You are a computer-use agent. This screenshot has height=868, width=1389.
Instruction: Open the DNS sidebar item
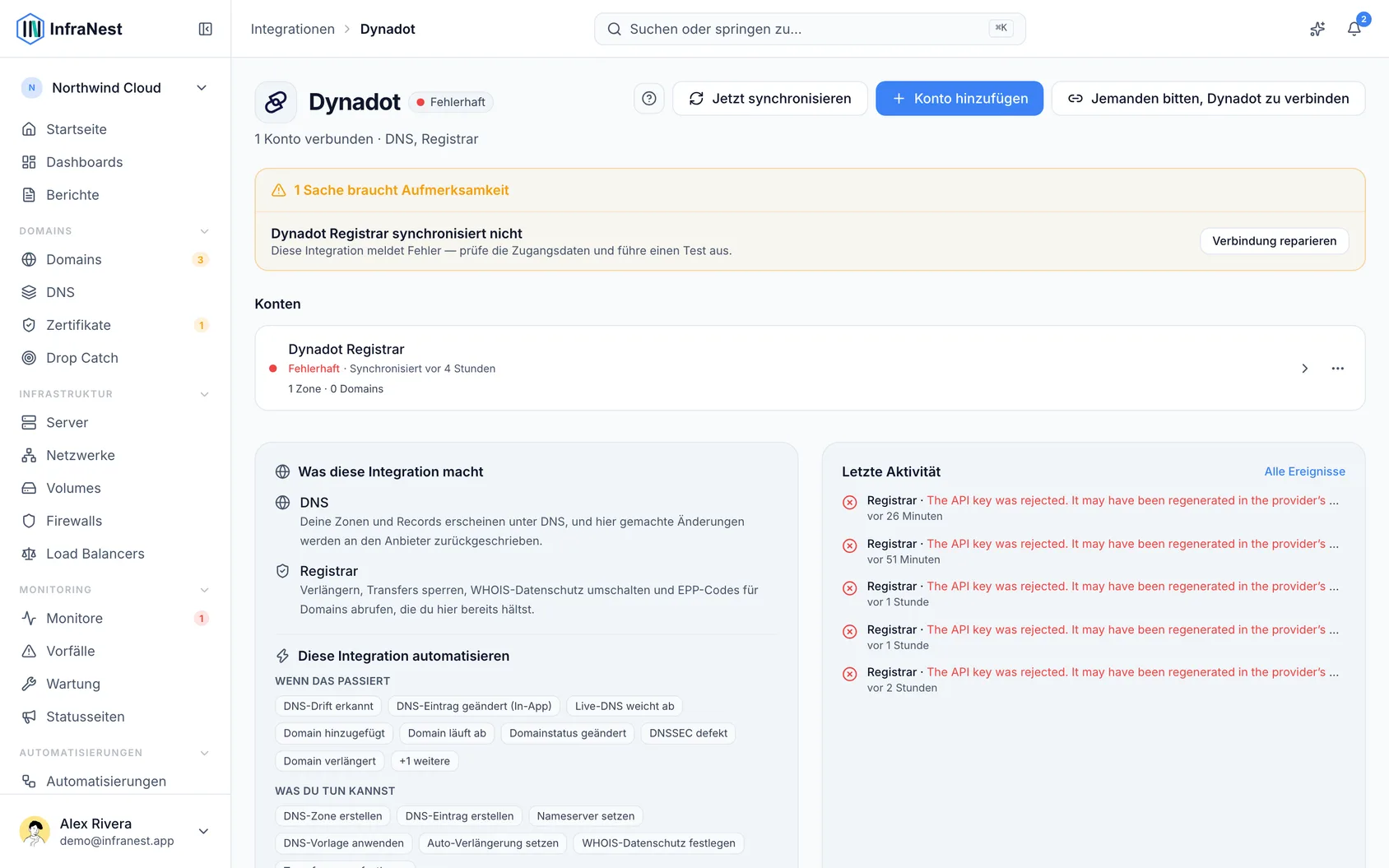click(x=115, y=292)
